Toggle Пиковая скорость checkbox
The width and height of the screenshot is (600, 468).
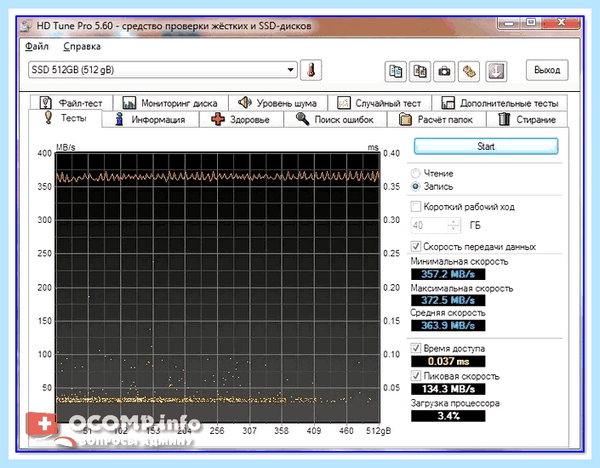click(416, 376)
